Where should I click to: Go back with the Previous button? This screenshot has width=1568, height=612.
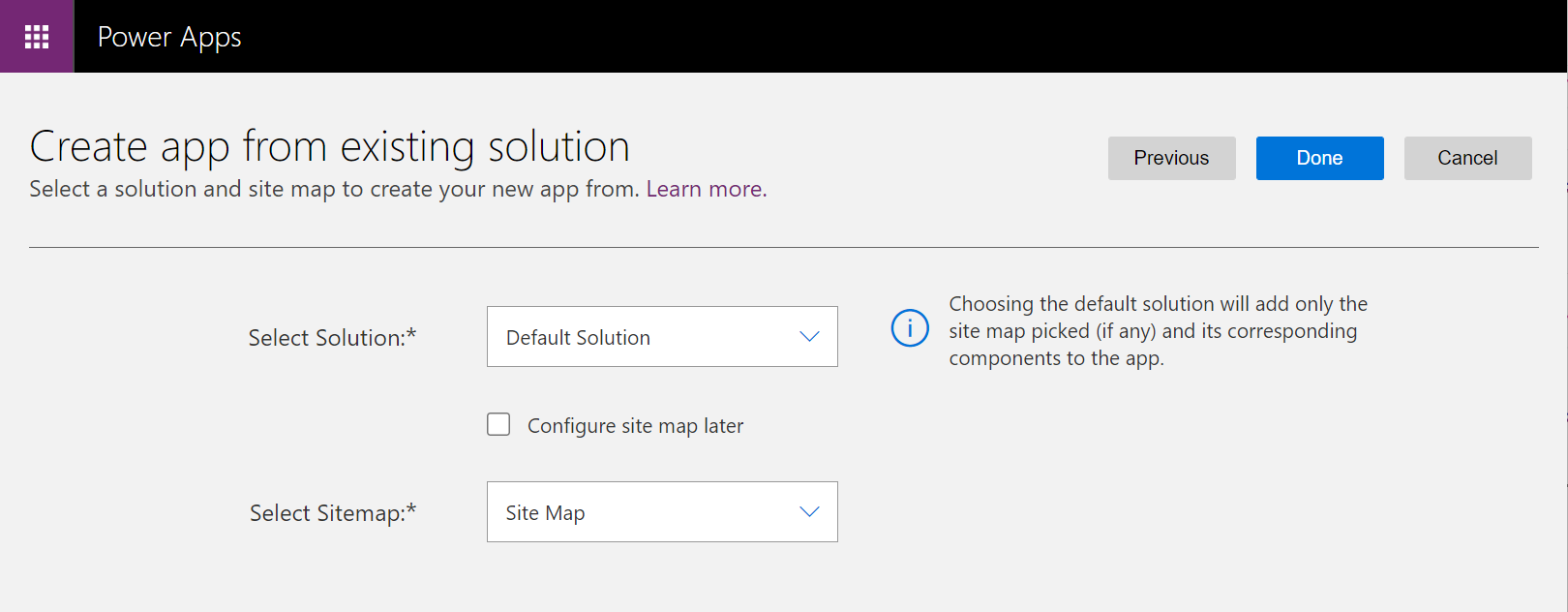(x=1171, y=158)
